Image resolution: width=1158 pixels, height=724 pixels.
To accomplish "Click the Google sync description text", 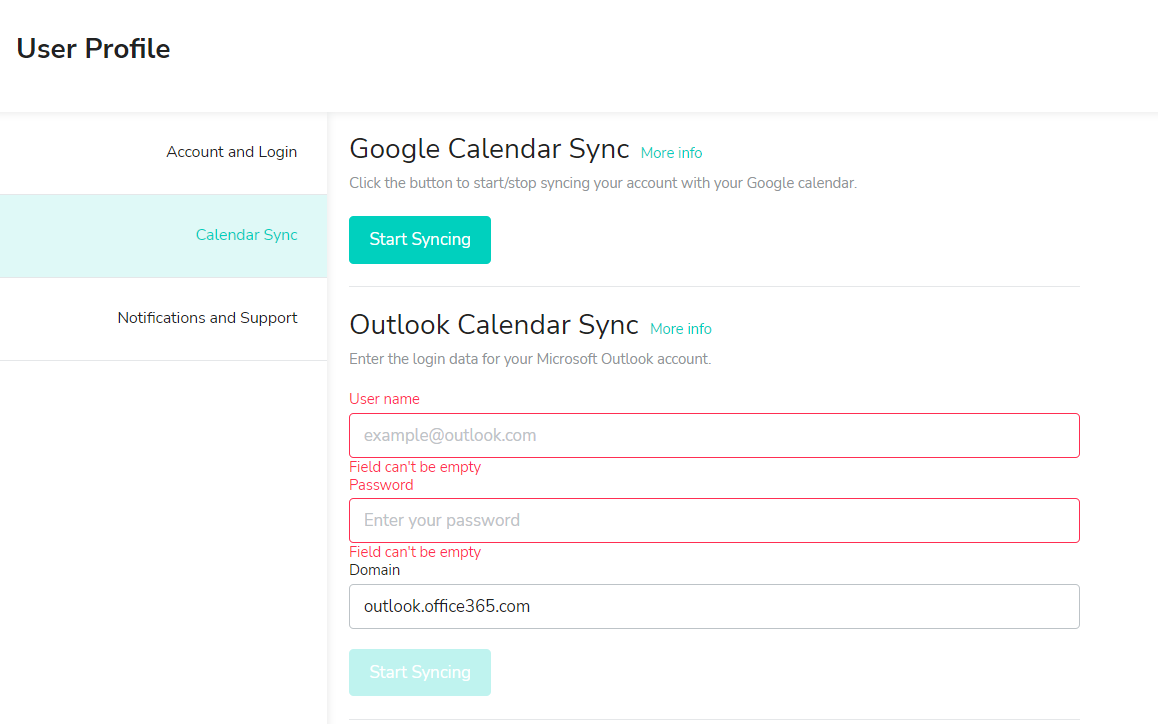I will (x=603, y=183).
